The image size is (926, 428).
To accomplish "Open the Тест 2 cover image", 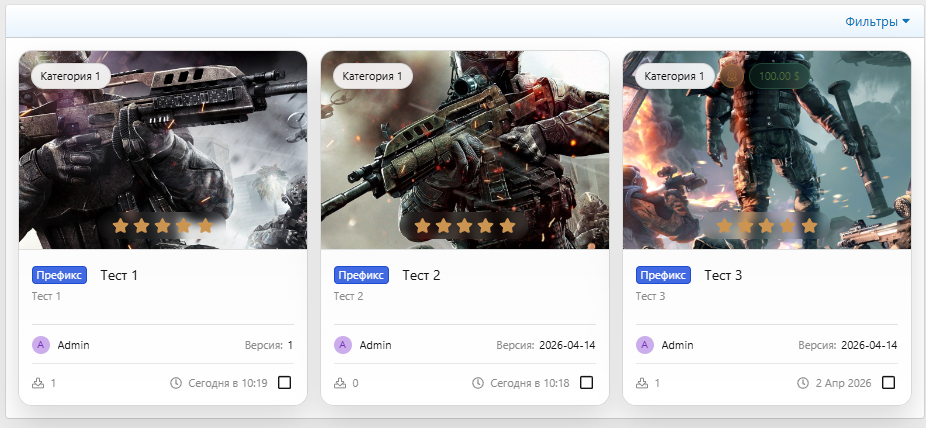I will click(x=465, y=150).
